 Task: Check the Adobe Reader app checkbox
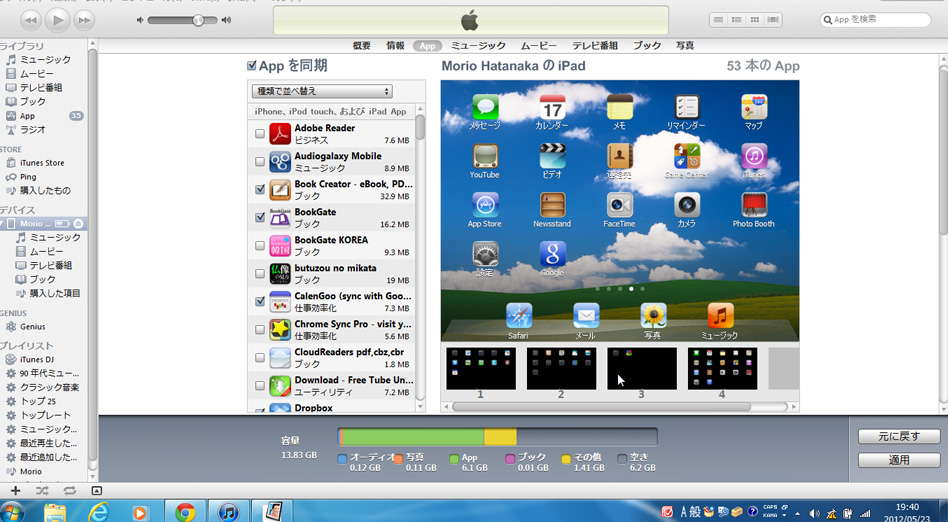pos(260,134)
